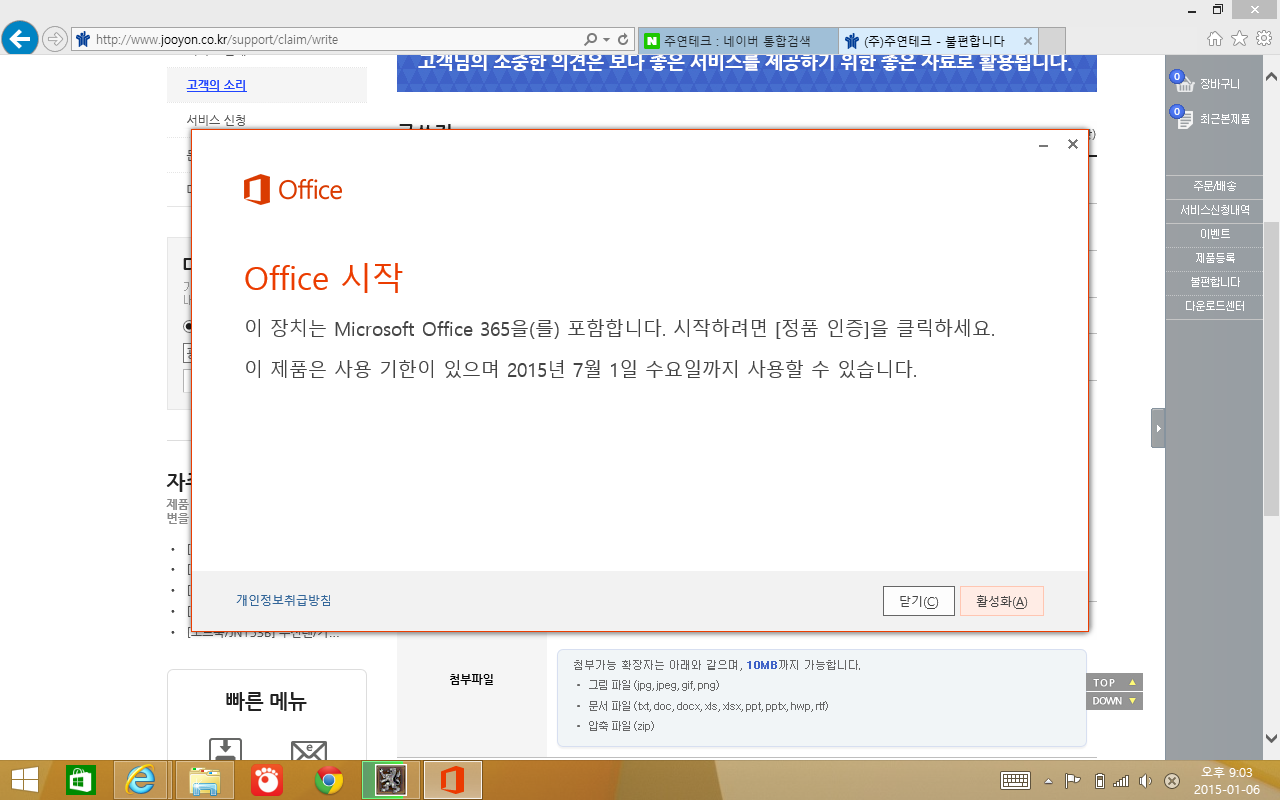Open Windows Store from taskbar
Screen dimensions: 1280x800
(80, 780)
